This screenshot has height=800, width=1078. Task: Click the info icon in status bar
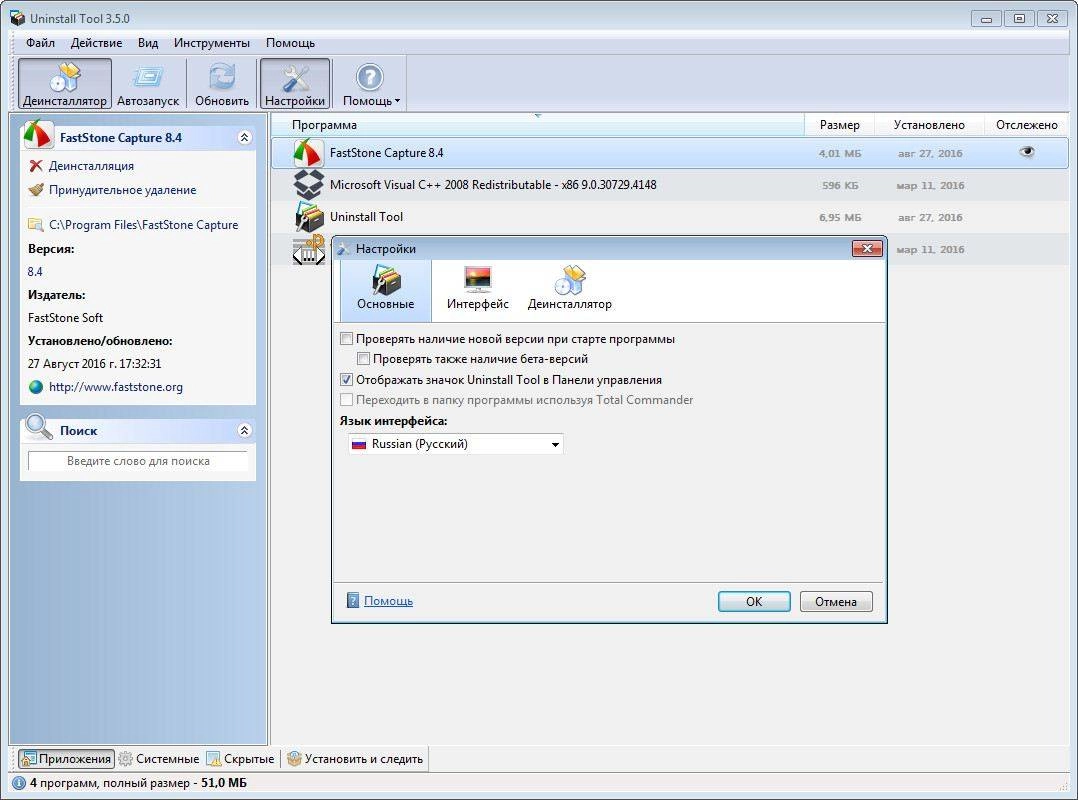[x=19, y=783]
